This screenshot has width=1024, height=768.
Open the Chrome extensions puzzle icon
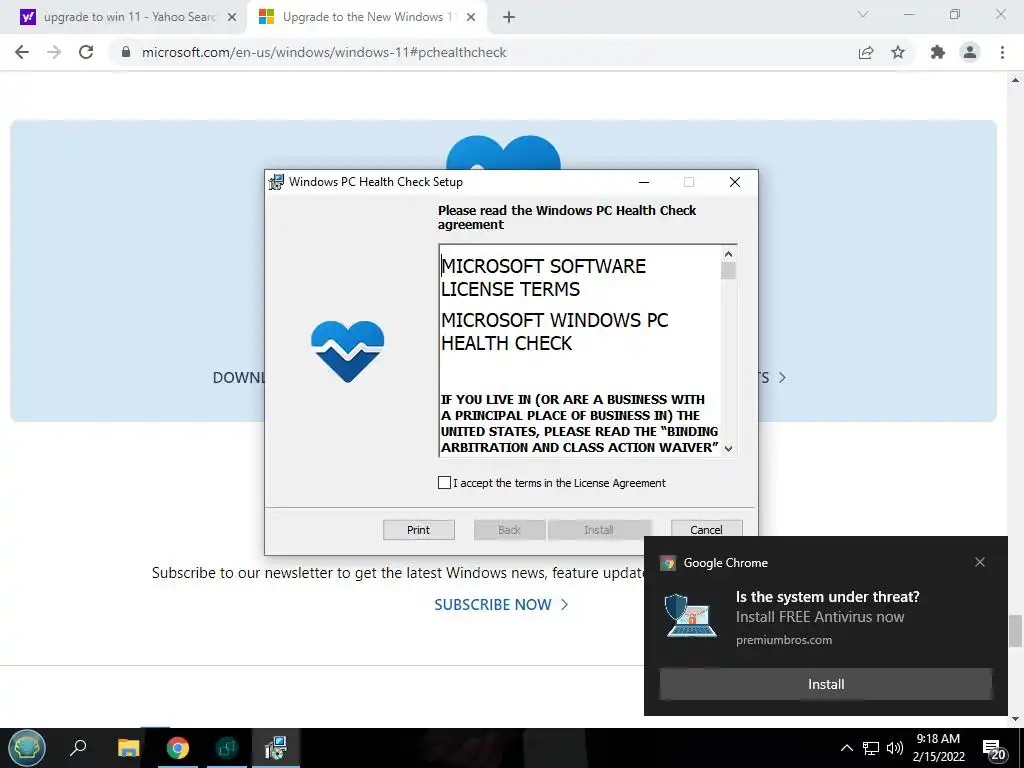point(938,52)
